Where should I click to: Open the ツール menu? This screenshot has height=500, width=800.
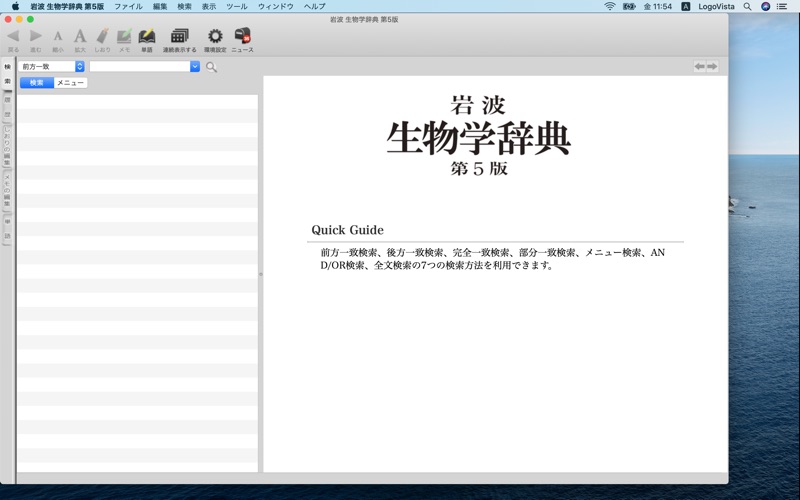pos(237,6)
